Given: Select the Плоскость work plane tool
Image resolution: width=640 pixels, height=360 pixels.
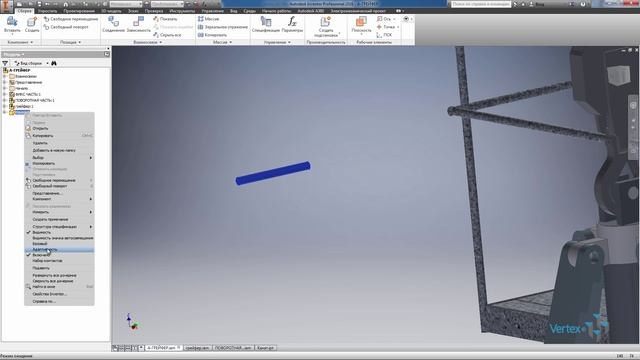Looking at the screenshot, I should click(x=361, y=24).
